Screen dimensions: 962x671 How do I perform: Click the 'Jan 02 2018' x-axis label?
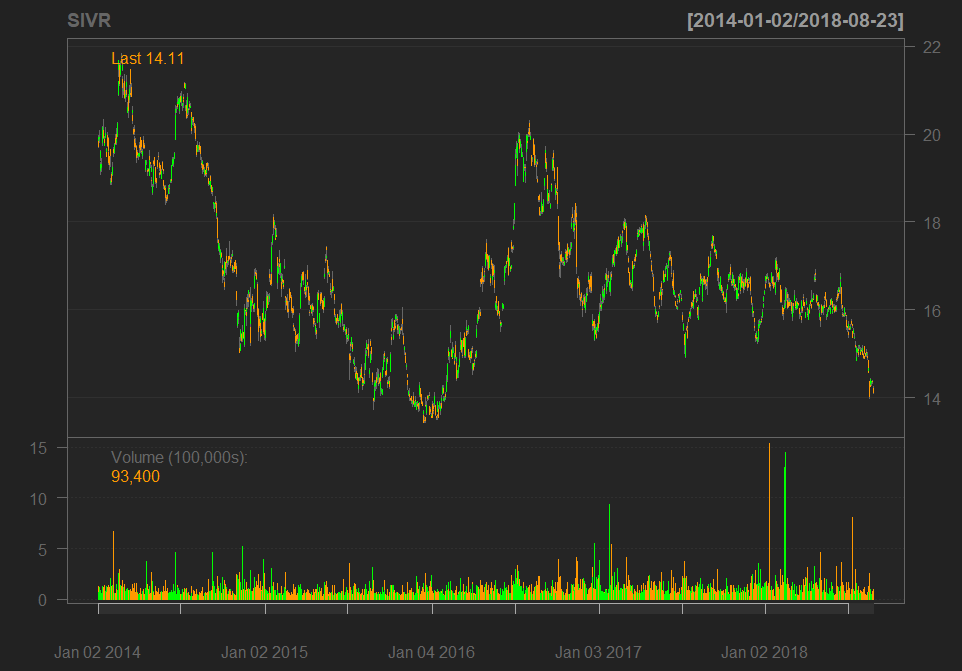click(765, 652)
